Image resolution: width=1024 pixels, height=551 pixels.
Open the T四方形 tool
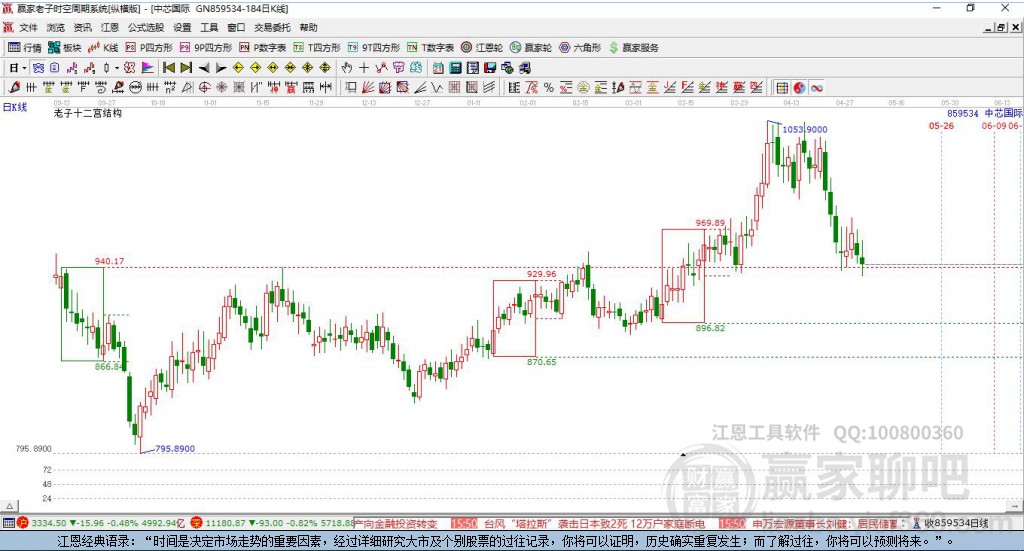tap(317, 48)
